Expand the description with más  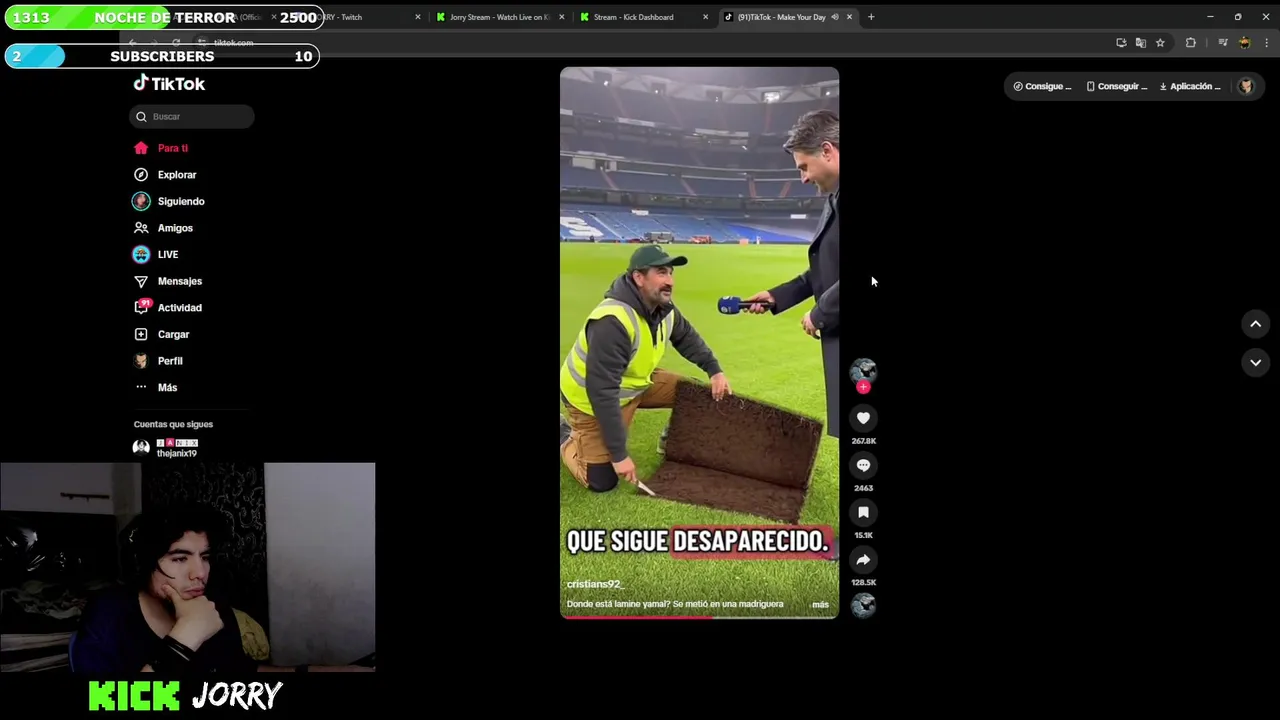[x=820, y=604]
